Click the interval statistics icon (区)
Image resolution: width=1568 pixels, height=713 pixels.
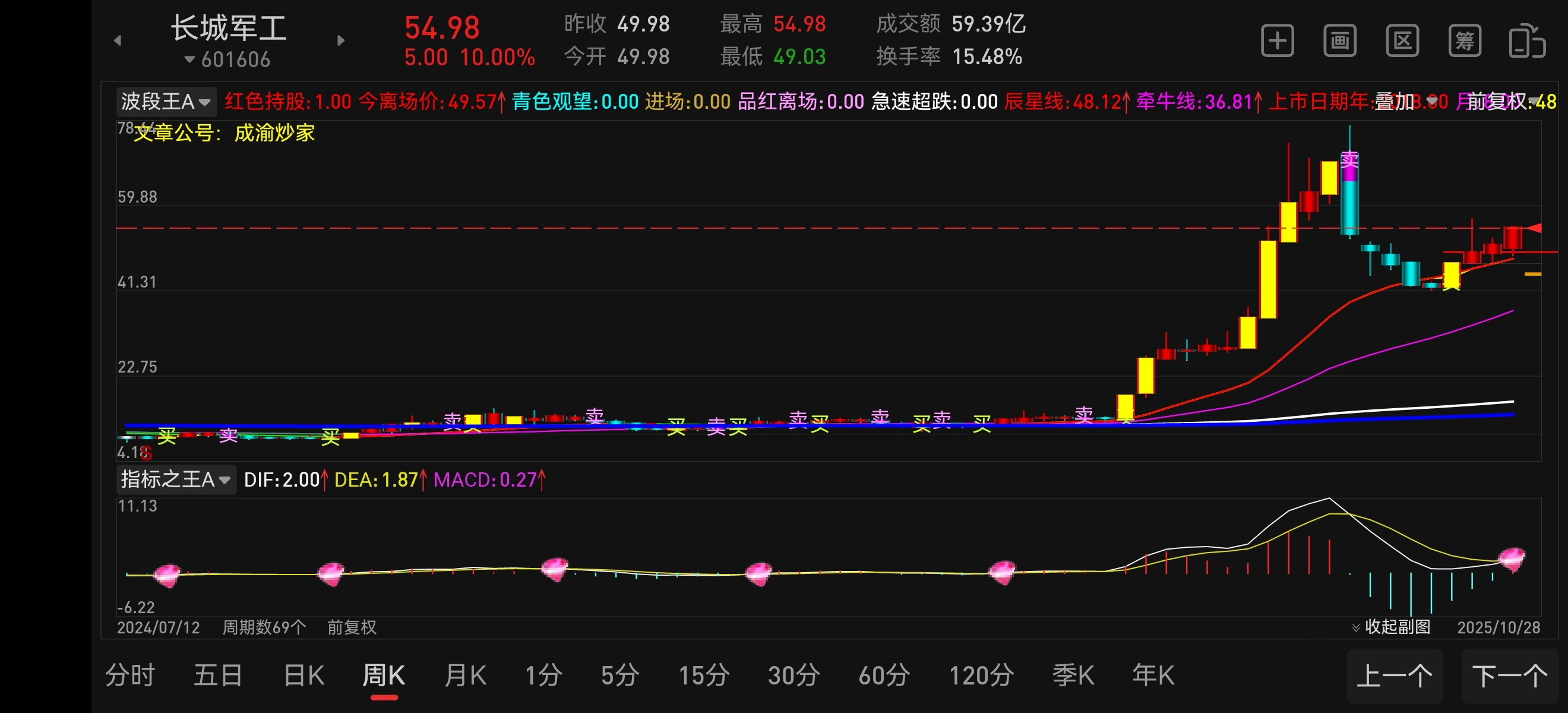1402,42
